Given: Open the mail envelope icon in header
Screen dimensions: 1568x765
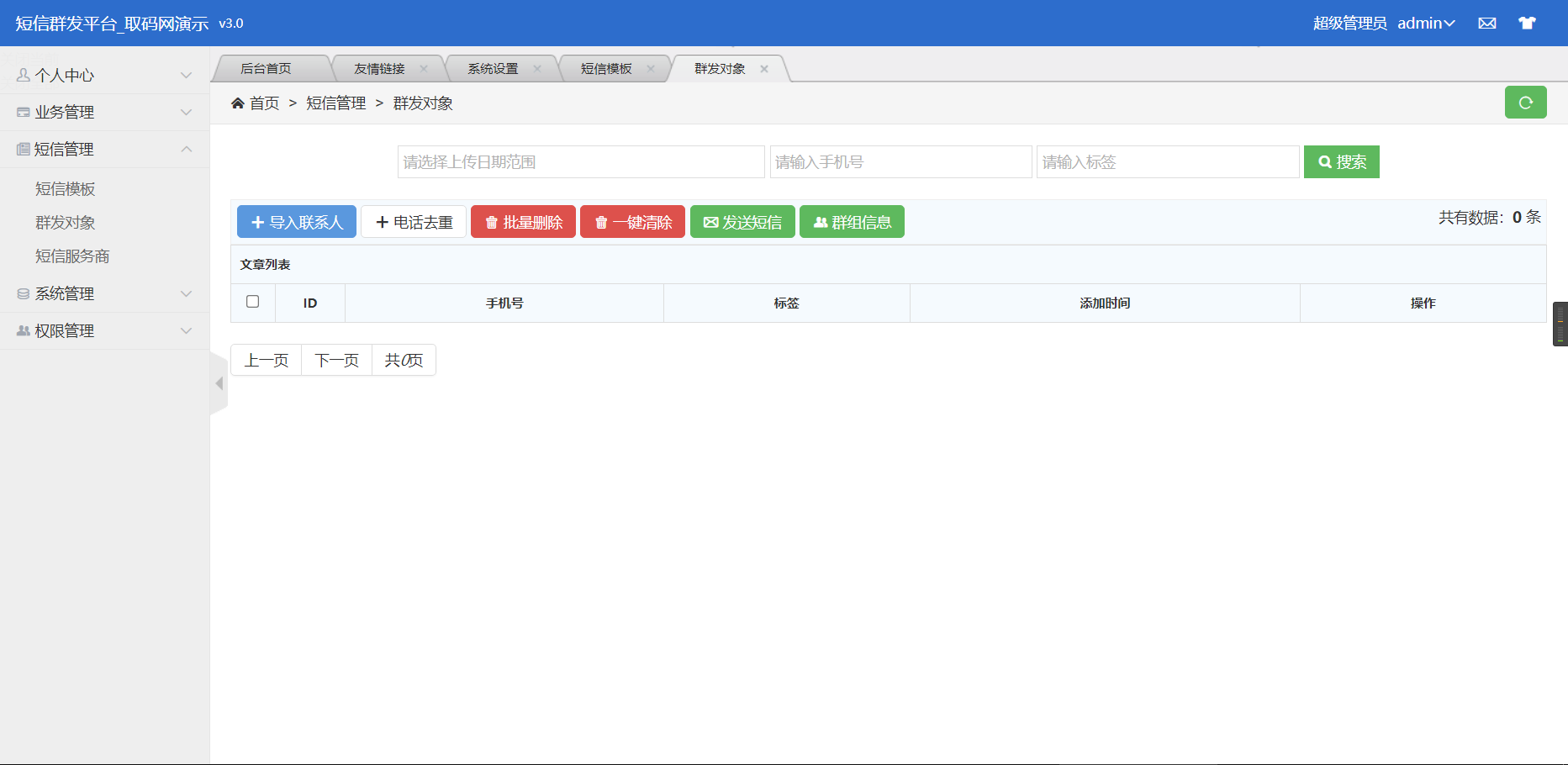Looking at the screenshot, I should coord(1486,24).
